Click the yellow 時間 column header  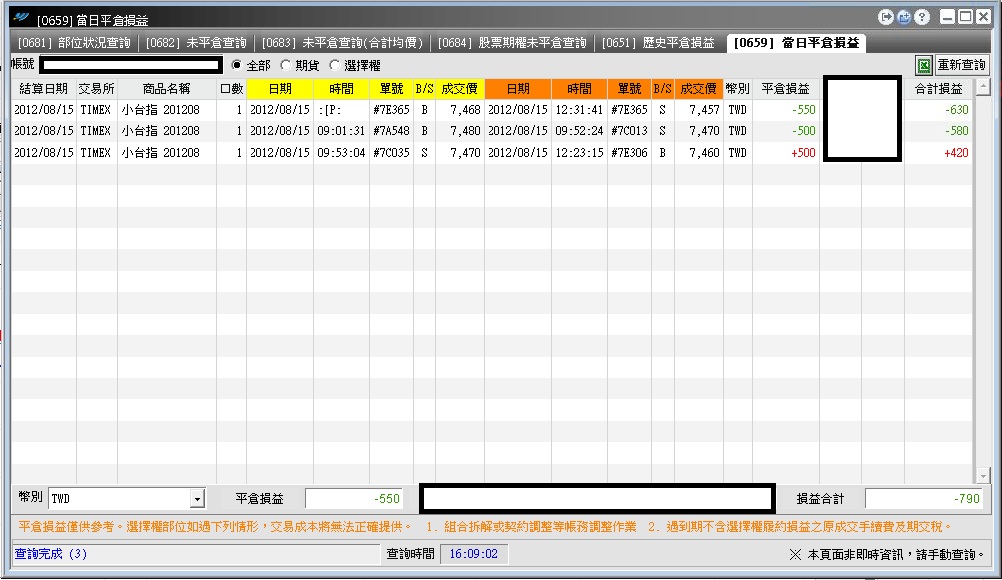point(341,89)
